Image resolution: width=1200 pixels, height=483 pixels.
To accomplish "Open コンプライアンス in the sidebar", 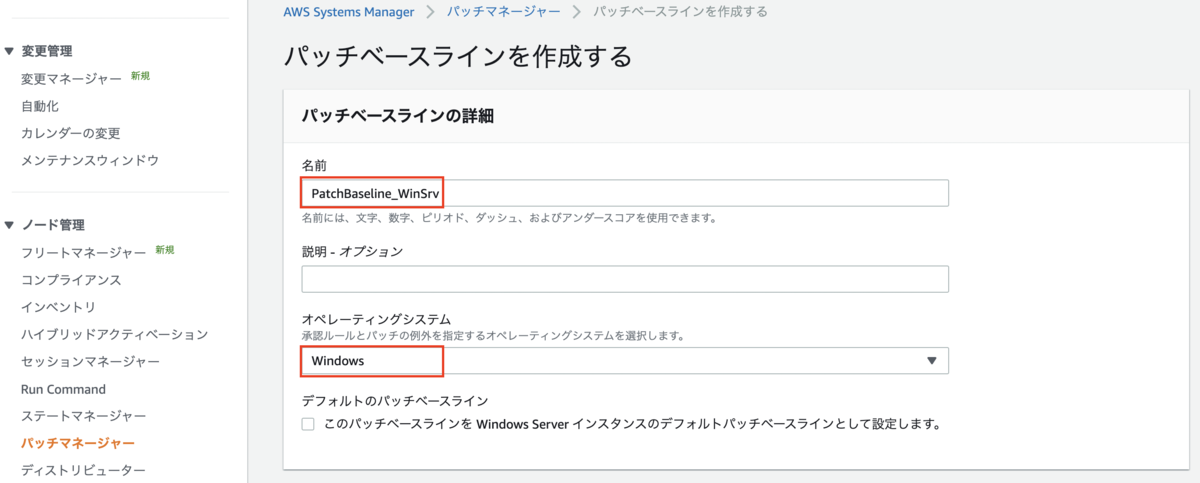I will [71, 279].
